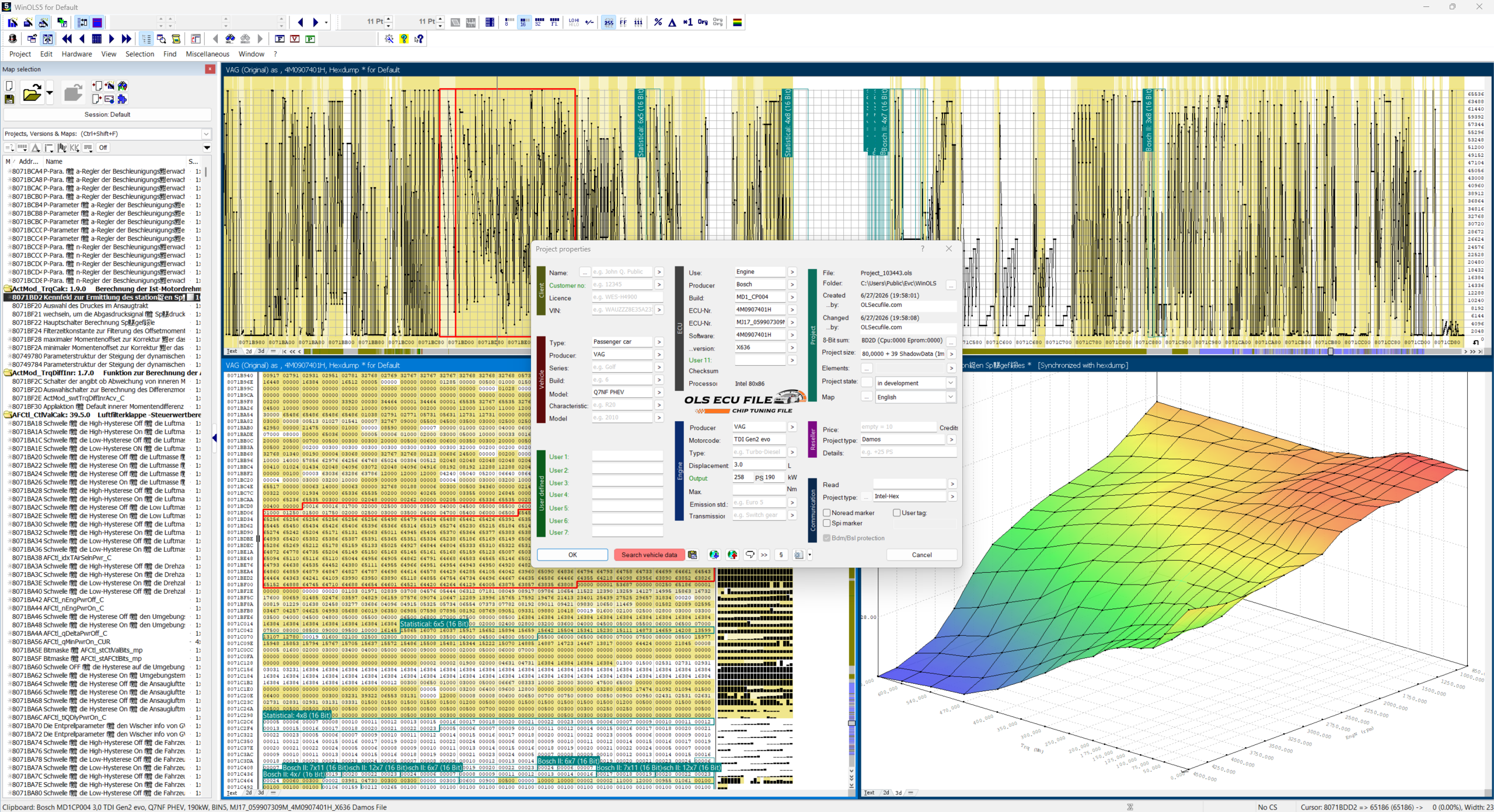Viewport: 1494px width, 812px height.
Task: Click the blue puzzle piece plugin icon
Action: click(122, 99)
